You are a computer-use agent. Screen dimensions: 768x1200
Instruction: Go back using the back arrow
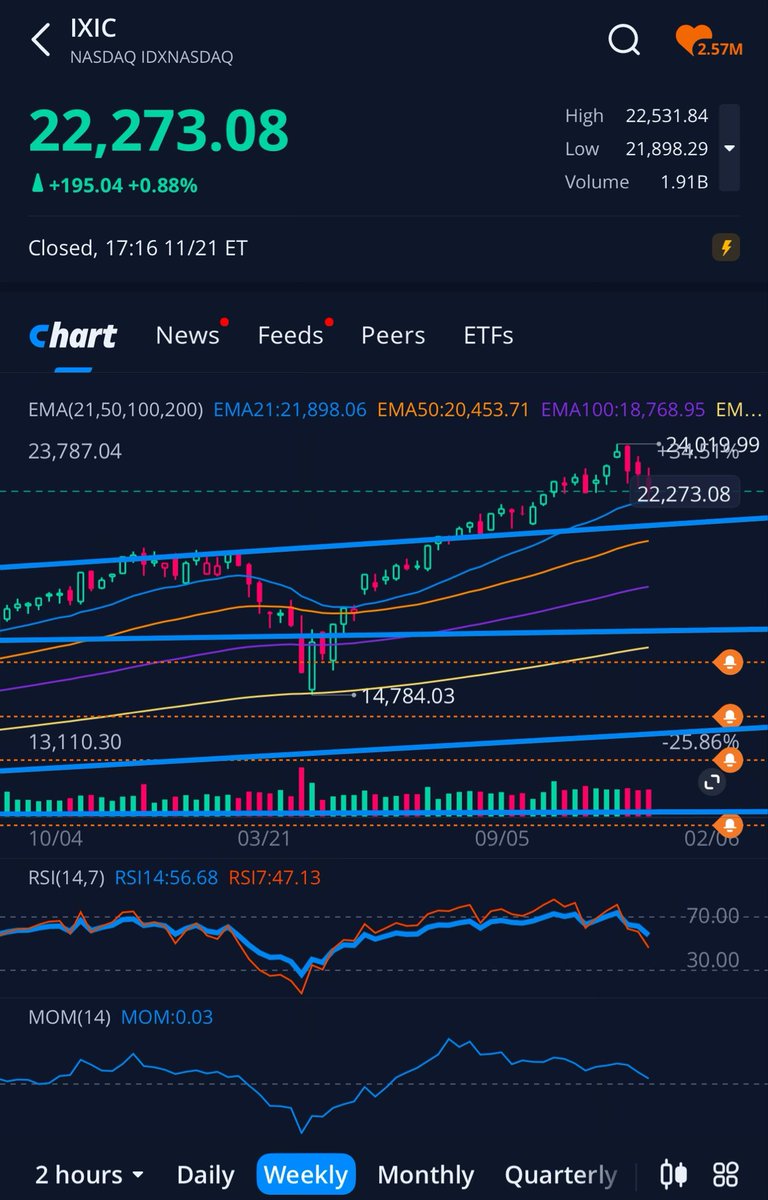pyautogui.click(x=41, y=41)
